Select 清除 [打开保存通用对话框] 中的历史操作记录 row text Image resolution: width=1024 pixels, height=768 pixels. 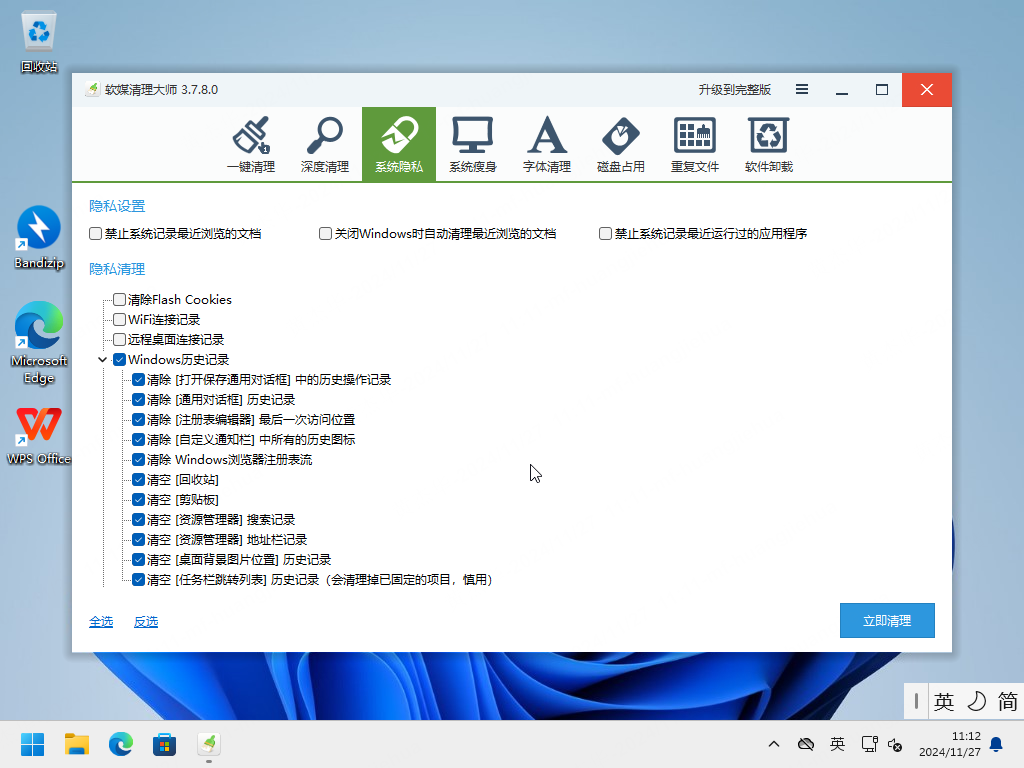tap(269, 379)
